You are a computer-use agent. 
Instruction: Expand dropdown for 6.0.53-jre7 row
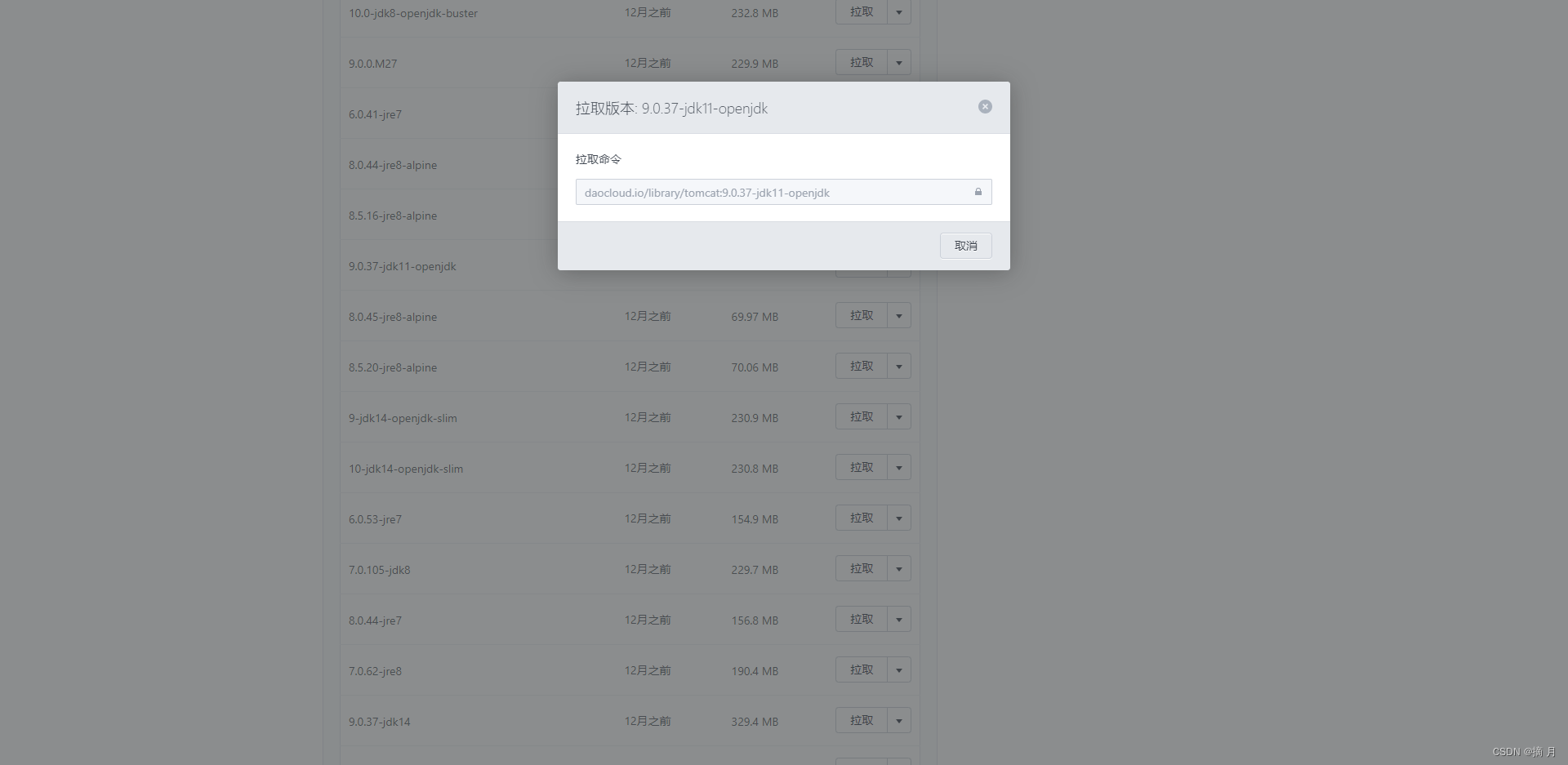click(898, 518)
